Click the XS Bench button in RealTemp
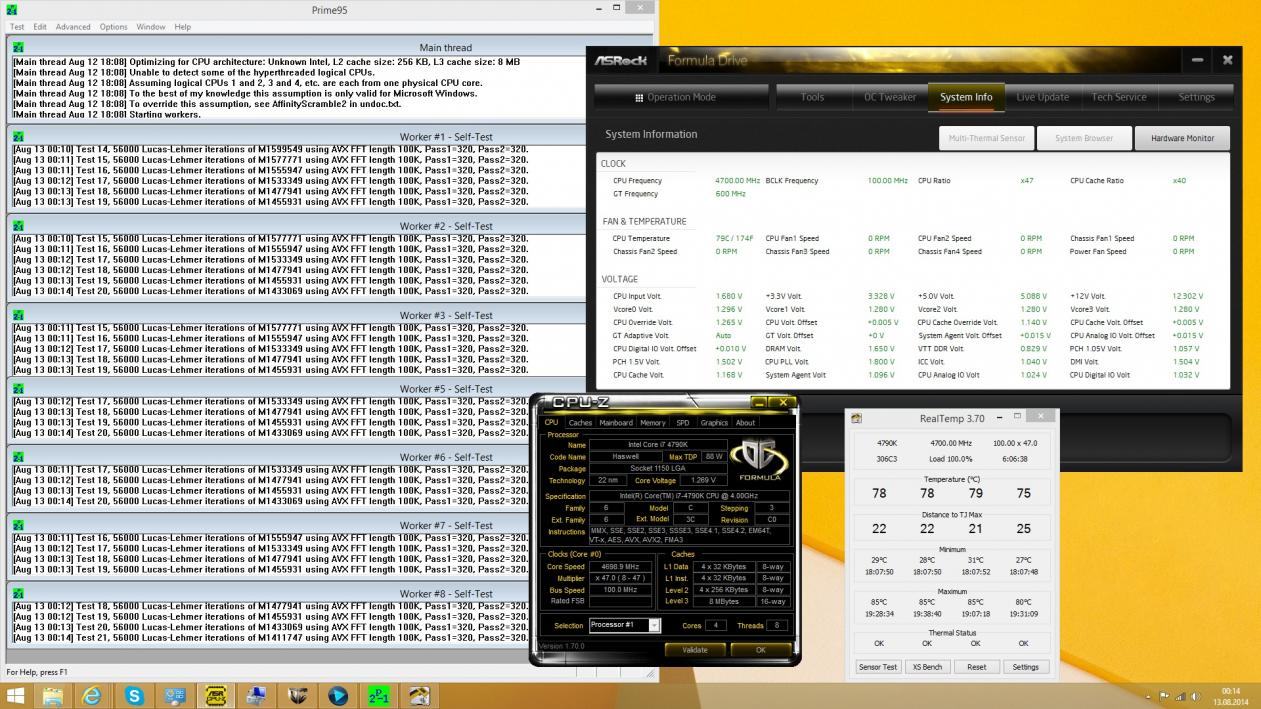1261x709 pixels. 927,667
